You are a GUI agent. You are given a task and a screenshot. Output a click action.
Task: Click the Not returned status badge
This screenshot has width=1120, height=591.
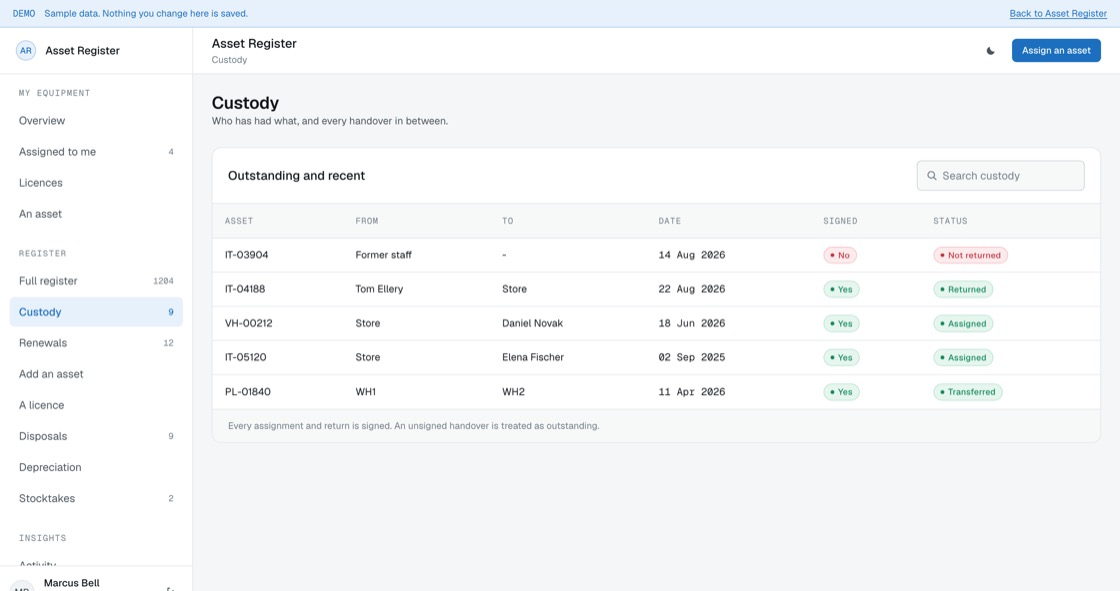(x=970, y=255)
